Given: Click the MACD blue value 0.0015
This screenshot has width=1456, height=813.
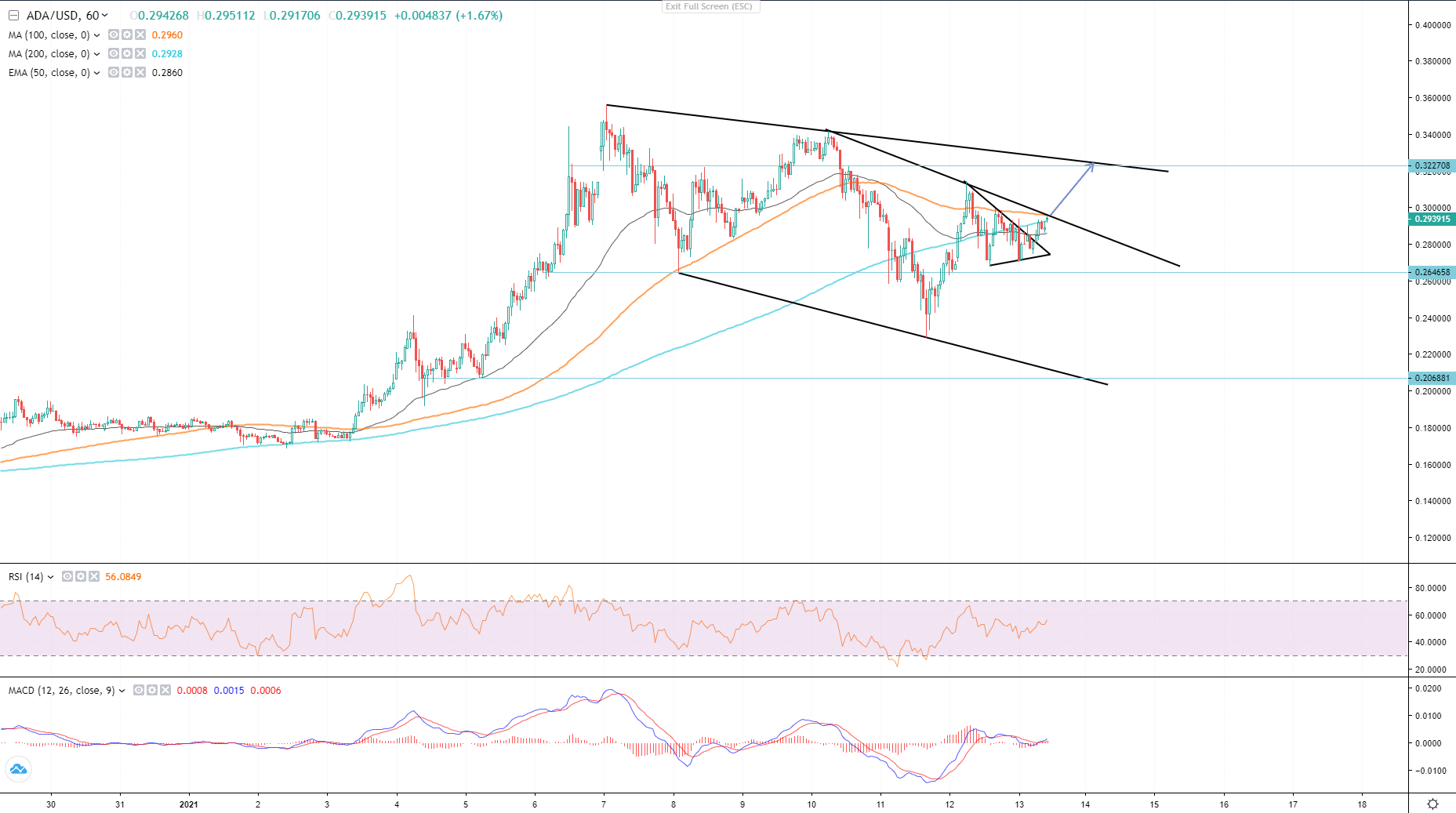Looking at the screenshot, I should coord(229,691).
